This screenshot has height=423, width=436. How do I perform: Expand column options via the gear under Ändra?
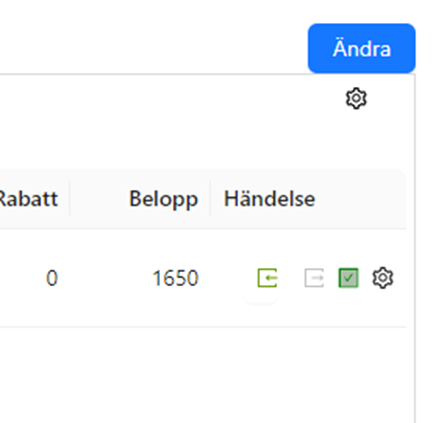coord(356,98)
